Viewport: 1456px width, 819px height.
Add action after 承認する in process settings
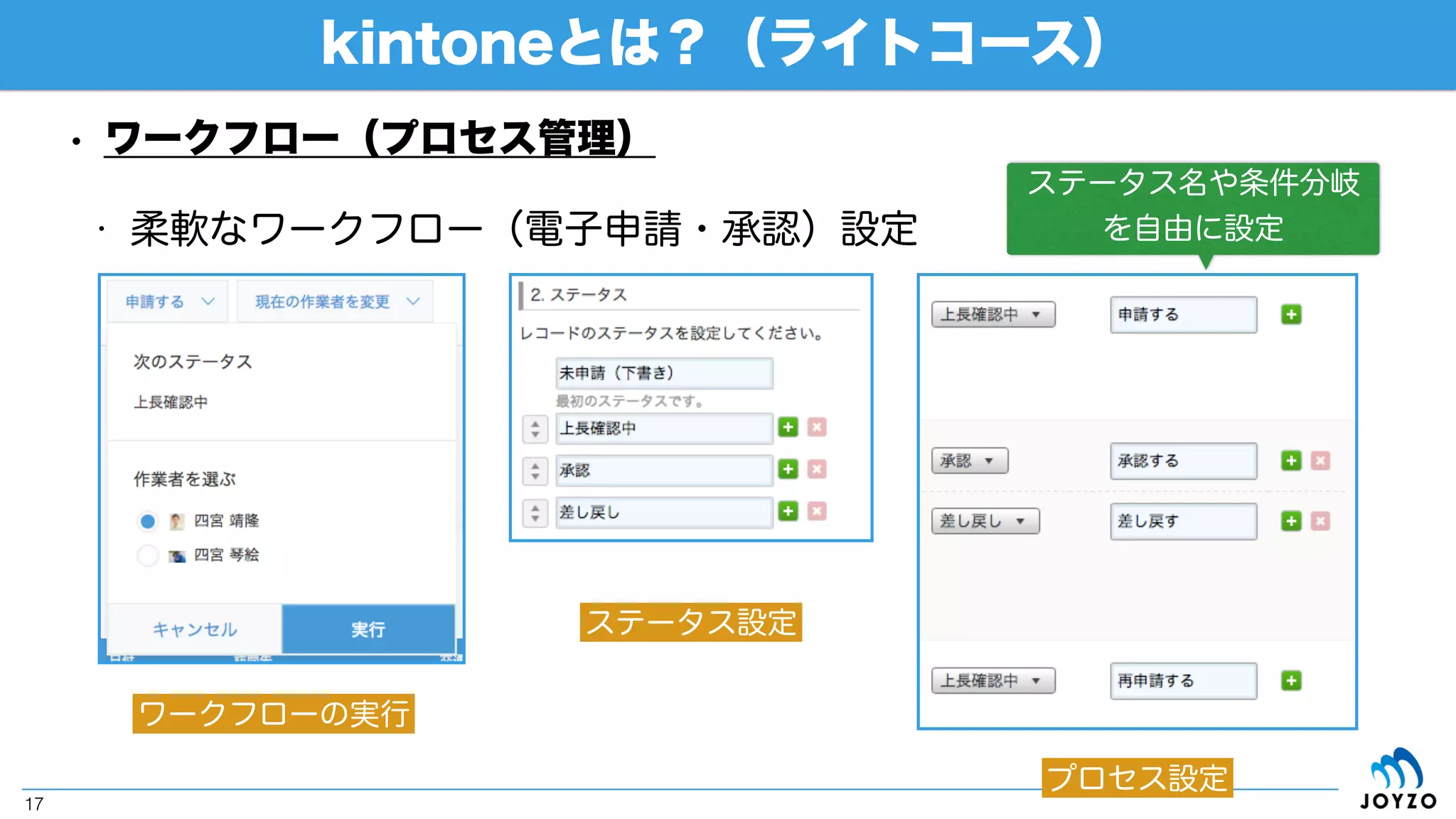coord(1291,461)
